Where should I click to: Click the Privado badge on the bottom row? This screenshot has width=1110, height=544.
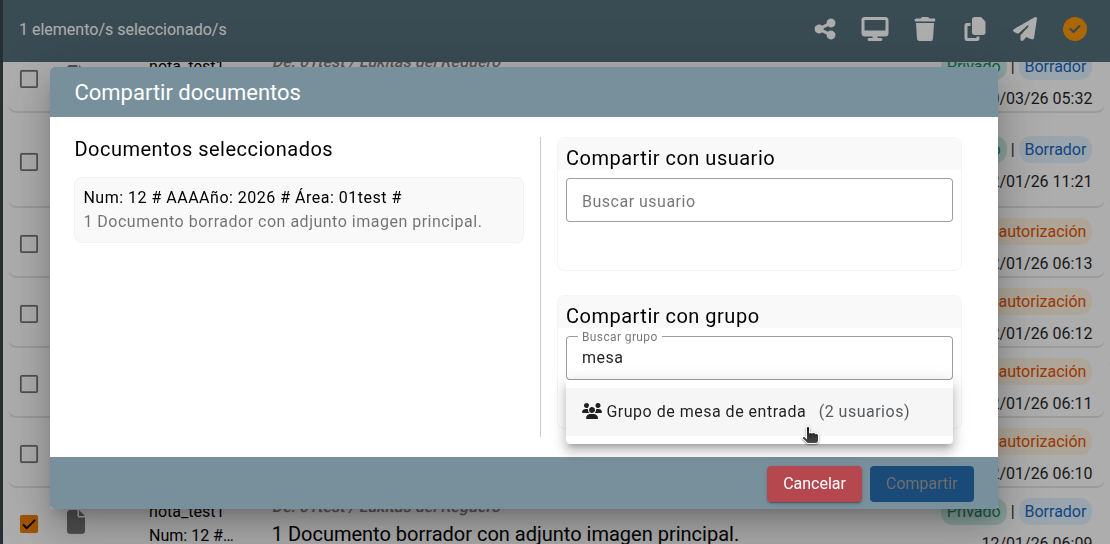click(973, 511)
